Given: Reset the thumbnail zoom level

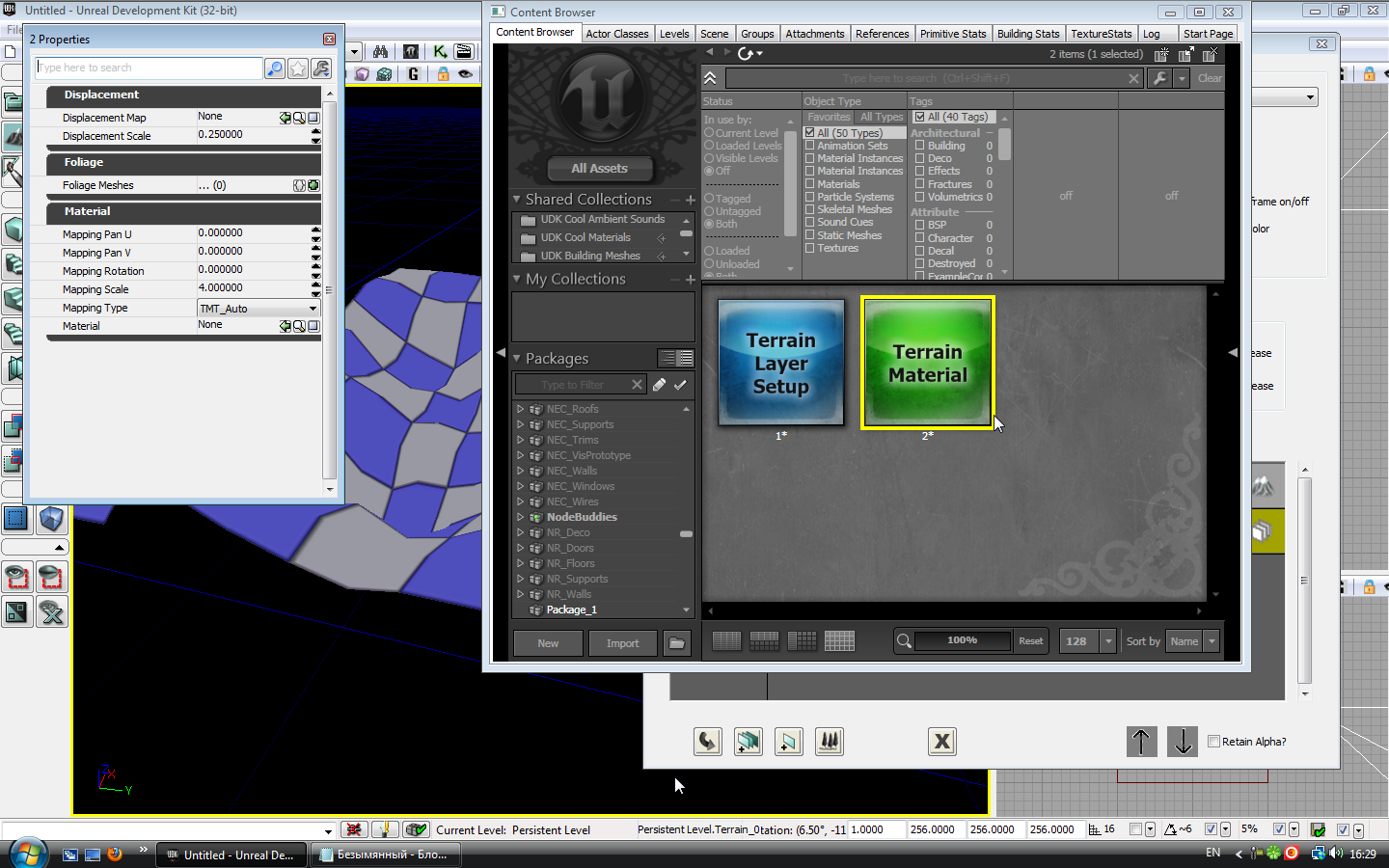Looking at the screenshot, I should coord(1031,641).
